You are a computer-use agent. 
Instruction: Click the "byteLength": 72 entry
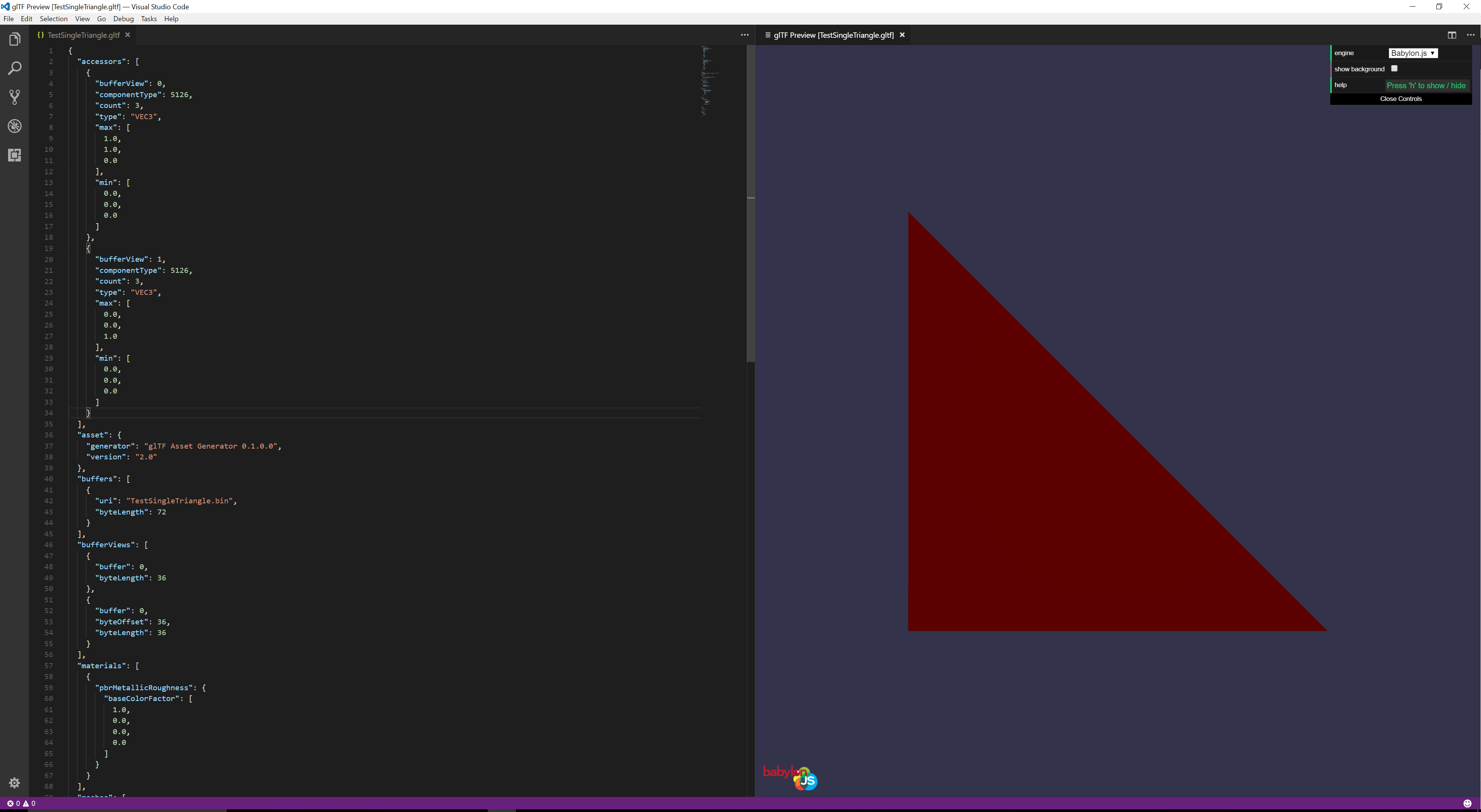coord(130,511)
